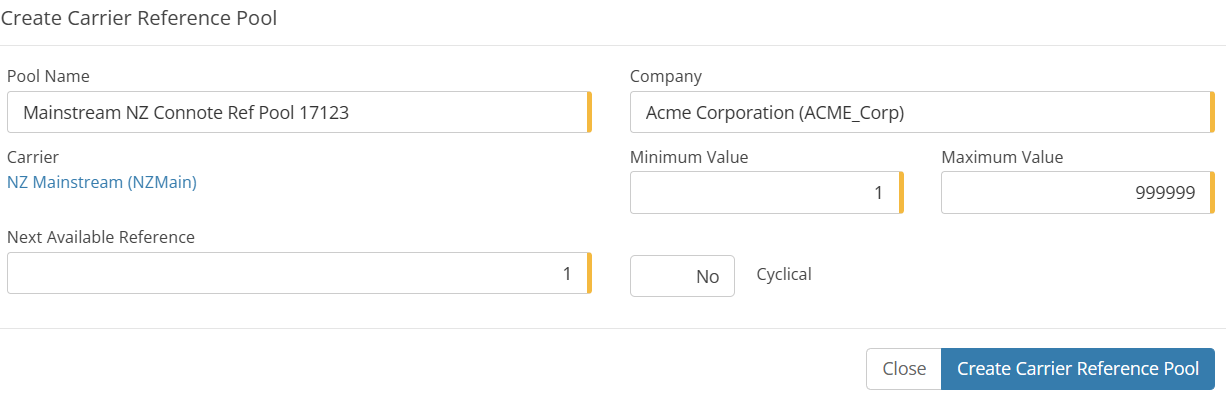Screen dimensions: 1226x401
Task: Click the Carrier label
Action: click(x=33, y=157)
